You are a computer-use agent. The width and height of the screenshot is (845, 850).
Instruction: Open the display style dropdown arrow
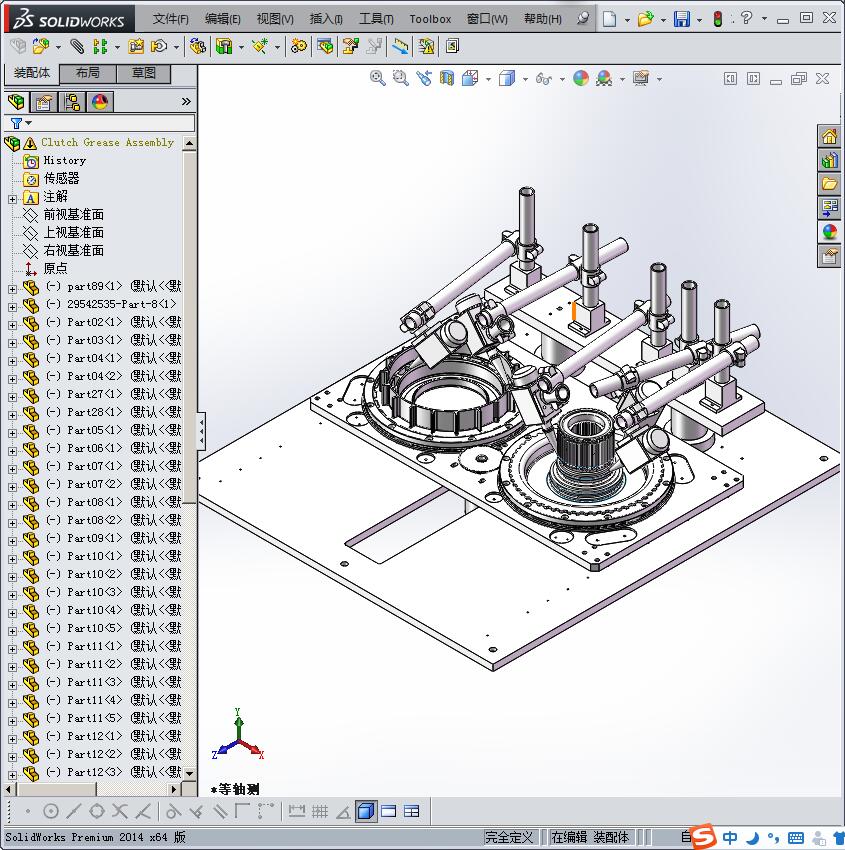[x=525, y=79]
